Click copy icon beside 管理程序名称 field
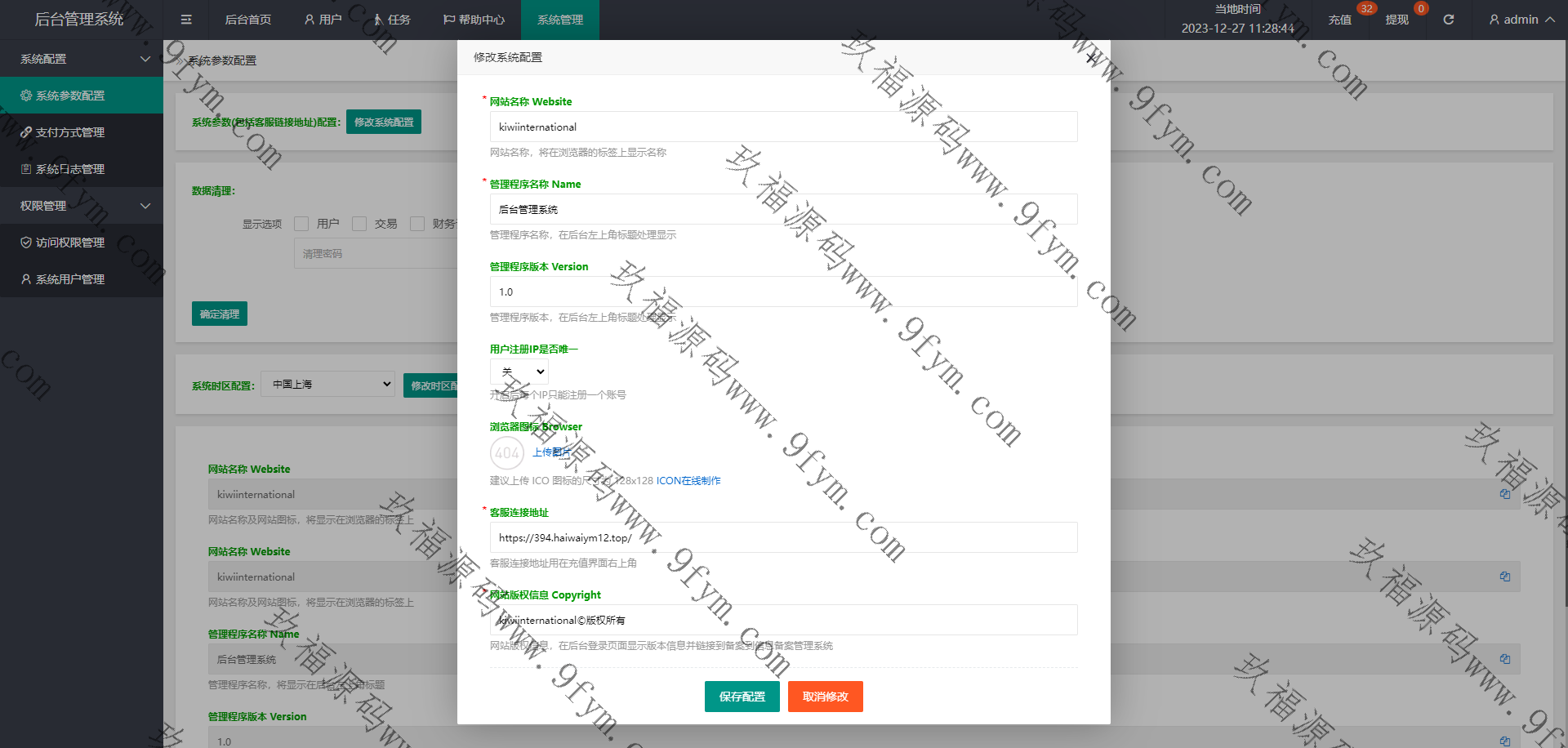This screenshot has width=1568, height=748. coord(1504,659)
